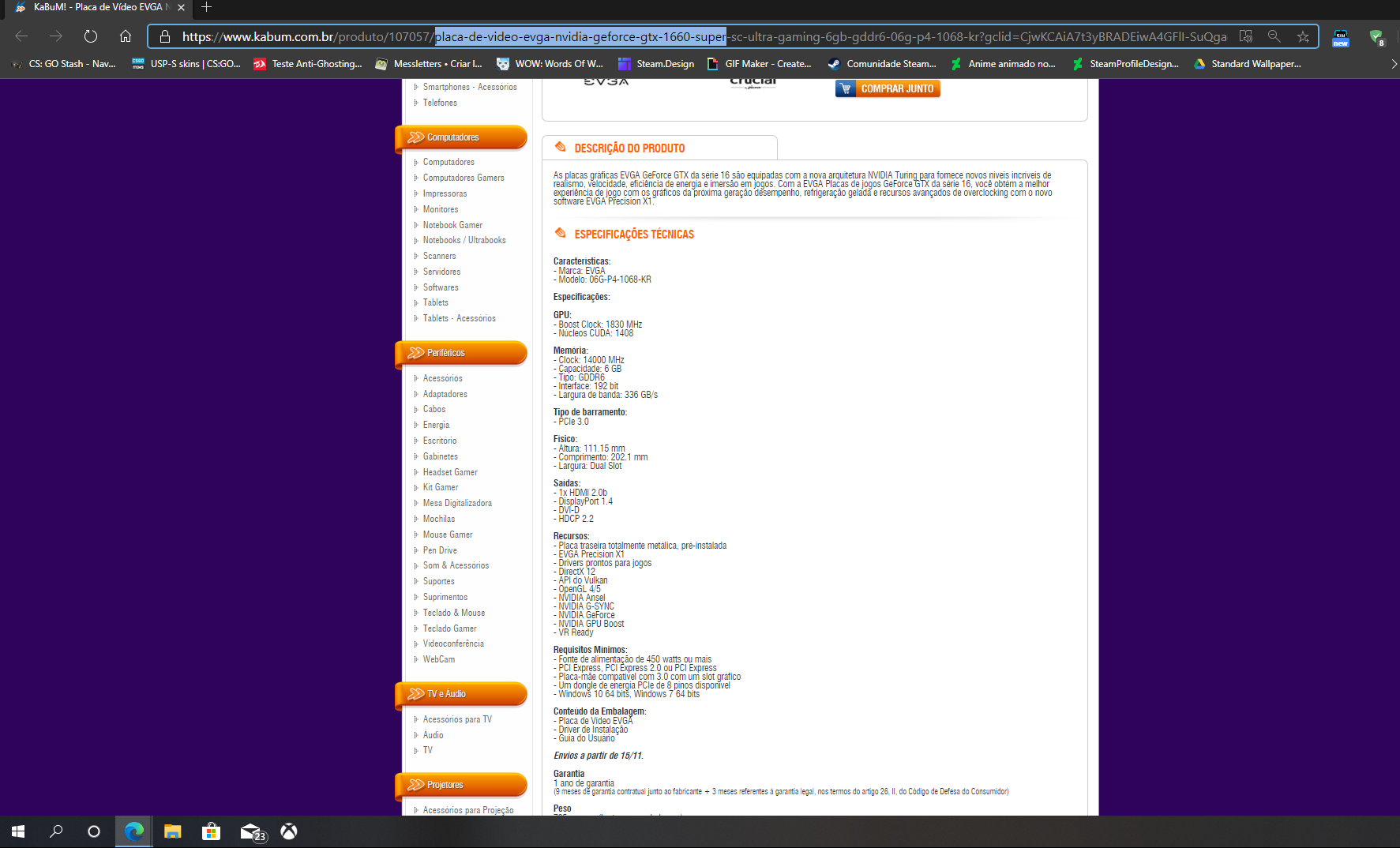Image resolution: width=1400 pixels, height=848 pixels.
Task: Open the read aloud icon in address bar
Action: 1246,36
